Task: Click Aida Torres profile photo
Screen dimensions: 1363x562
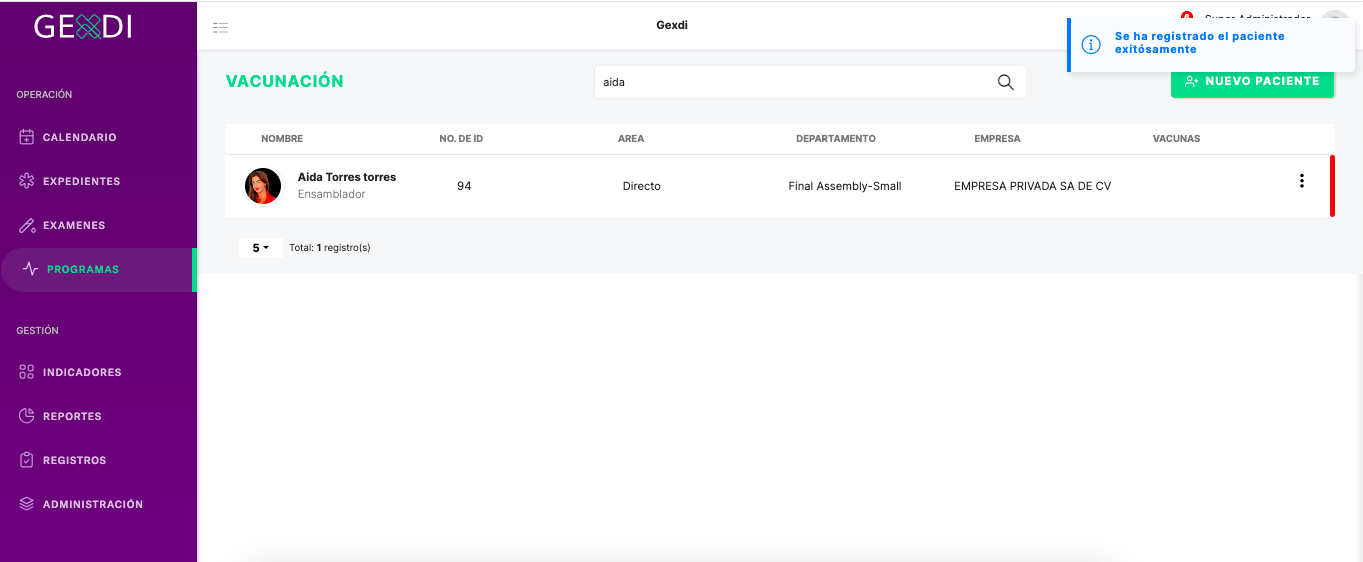Action: 263,186
